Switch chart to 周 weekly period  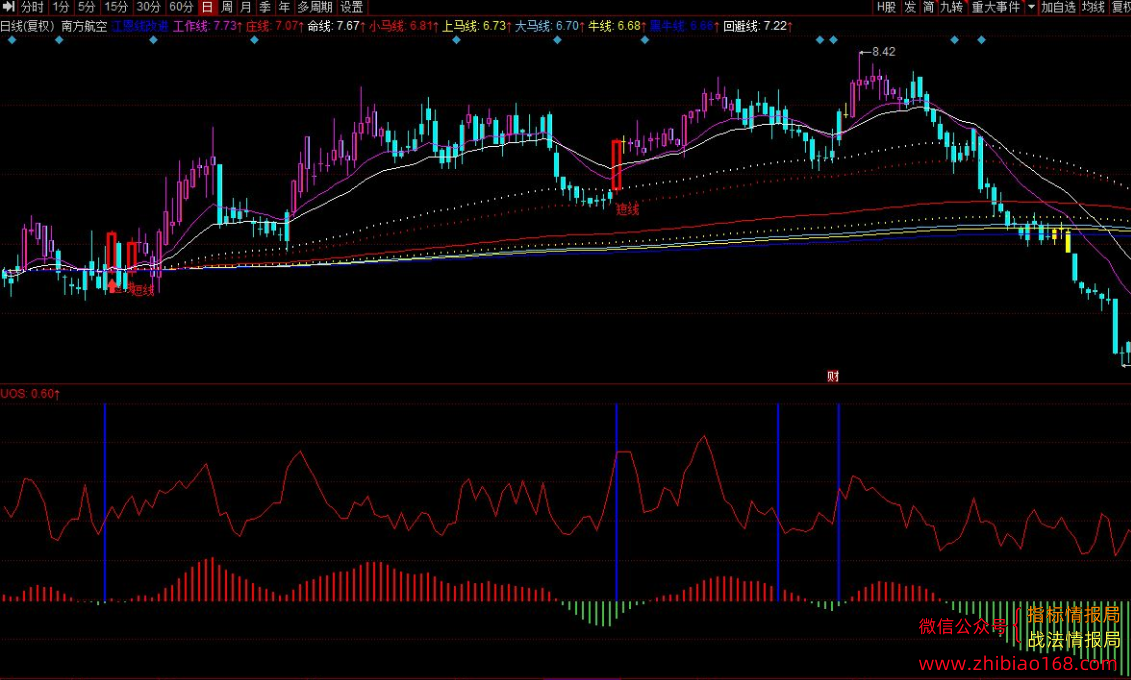coord(226,6)
